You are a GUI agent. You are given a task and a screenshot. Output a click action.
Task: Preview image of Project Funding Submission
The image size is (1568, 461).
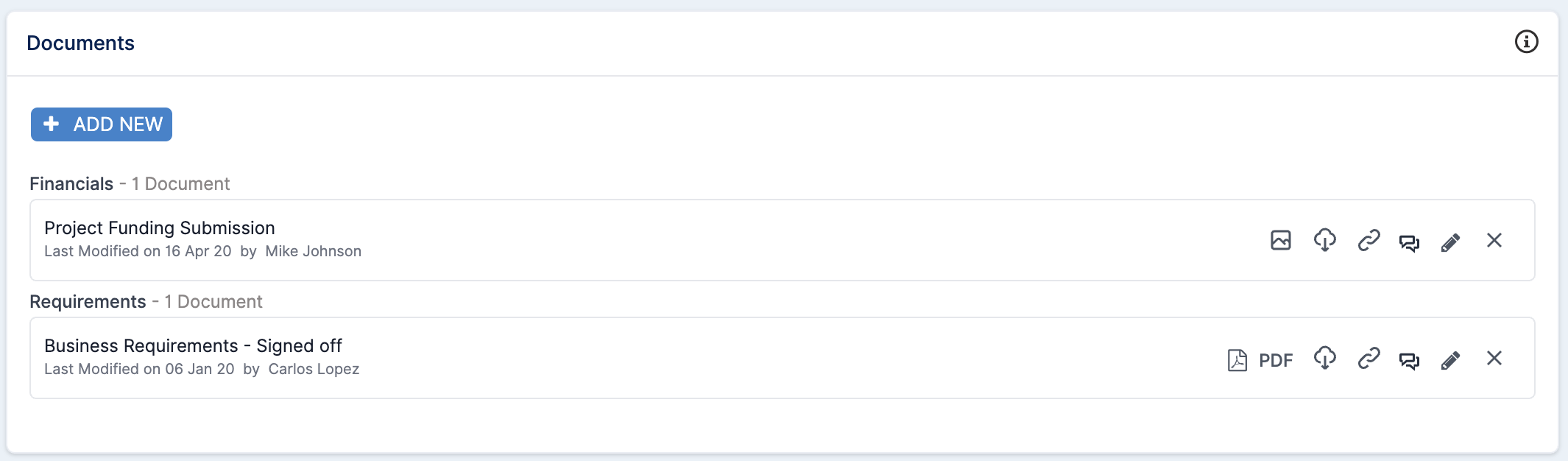pos(1281,240)
